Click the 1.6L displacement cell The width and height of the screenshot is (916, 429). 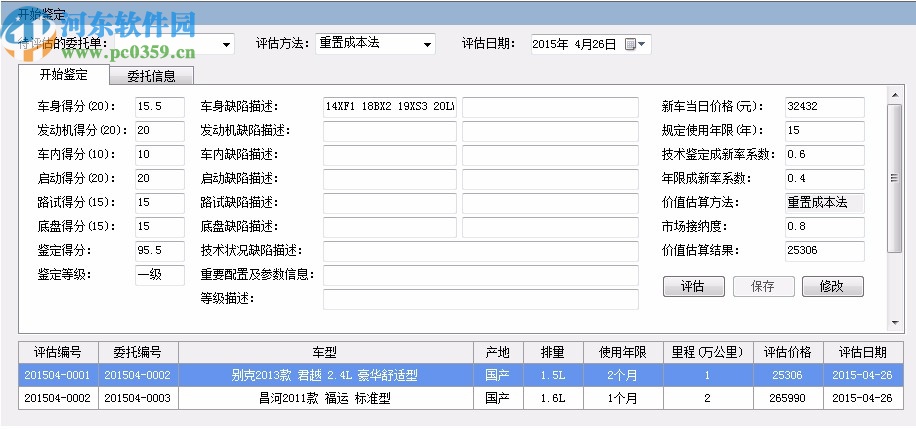point(553,399)
